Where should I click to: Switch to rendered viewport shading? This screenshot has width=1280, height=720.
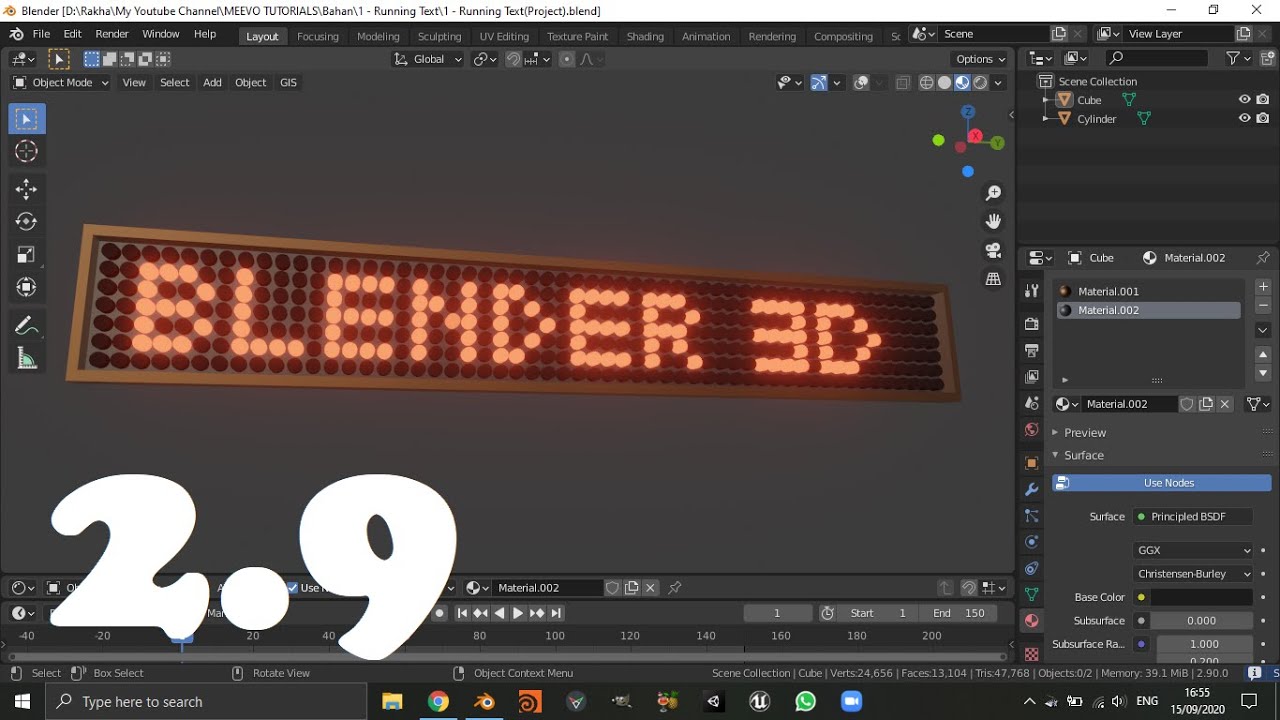(x=981, y=83)
